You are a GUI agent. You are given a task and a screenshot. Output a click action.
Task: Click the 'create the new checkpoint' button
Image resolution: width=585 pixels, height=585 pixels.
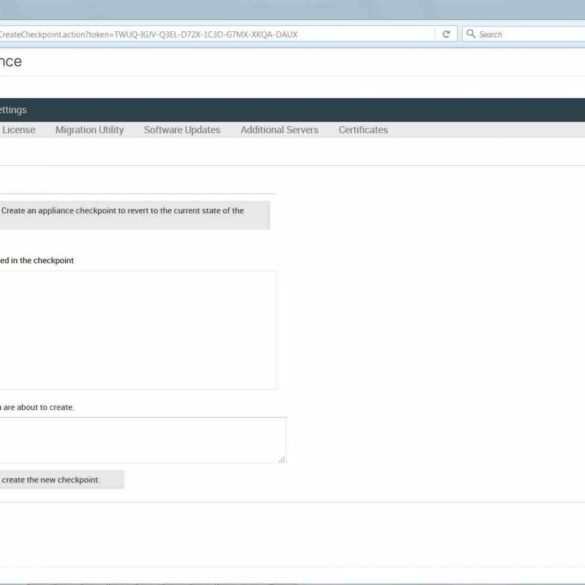pos(62,480)
